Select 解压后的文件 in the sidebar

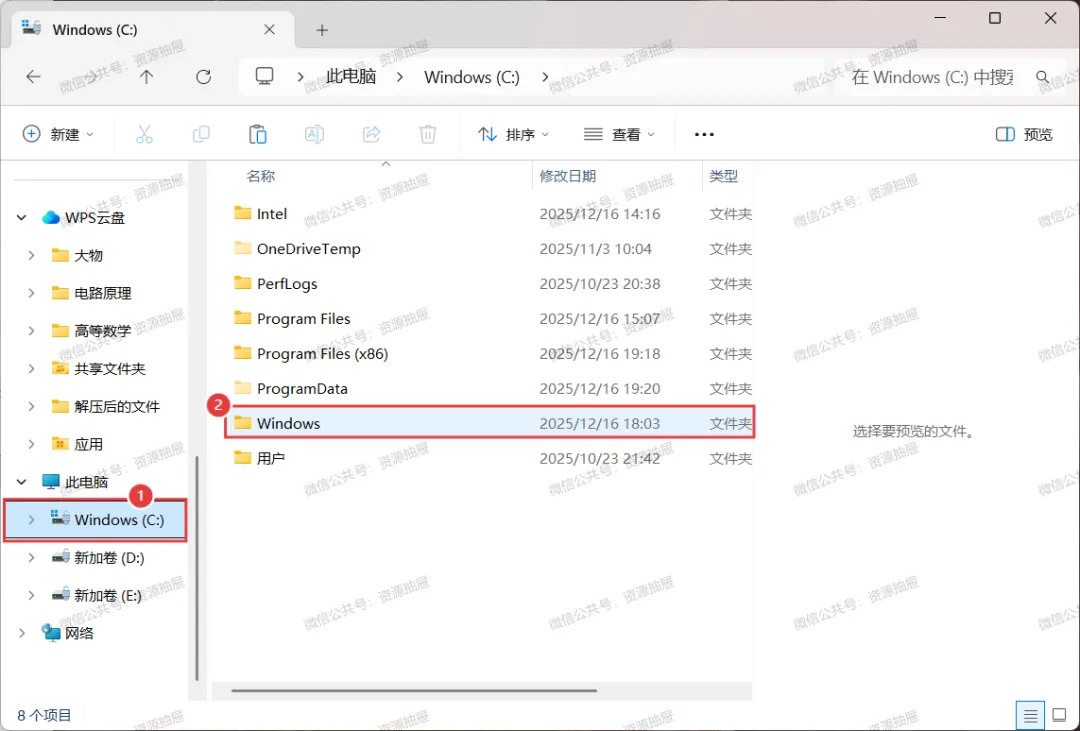117,407
